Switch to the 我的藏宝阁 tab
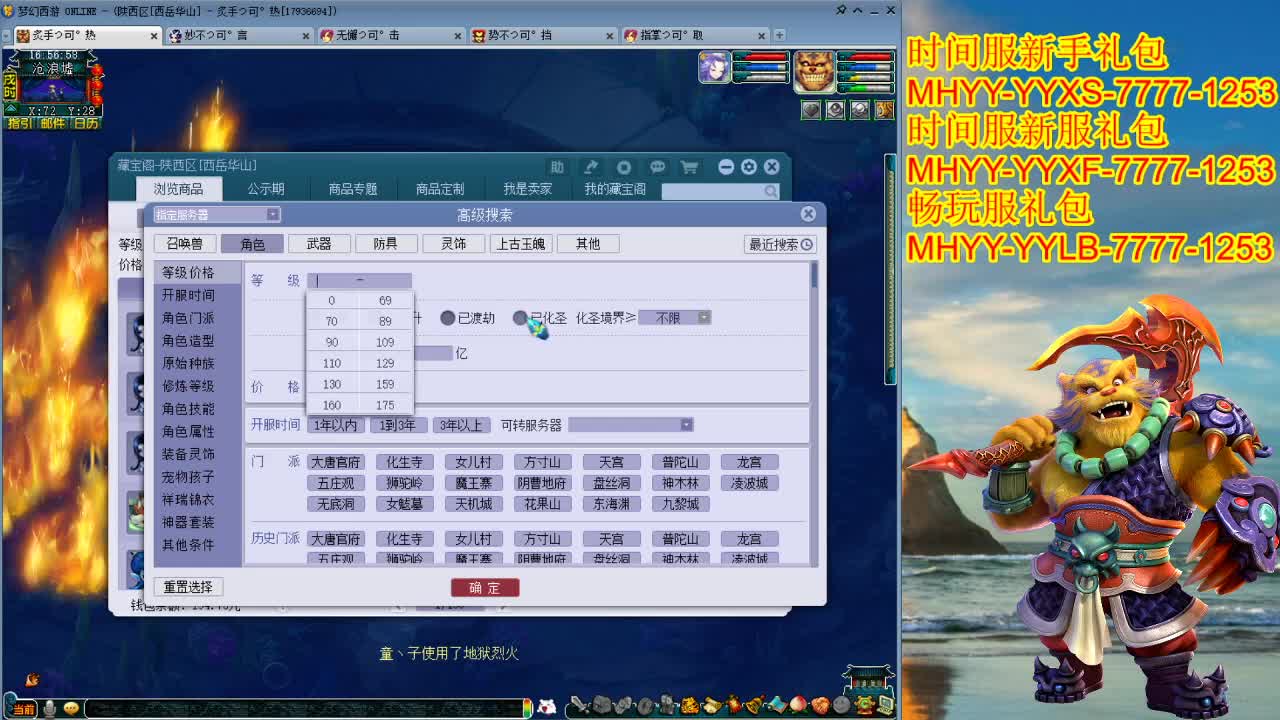The width and height of the screenshot is (1280, 720). 615,189
